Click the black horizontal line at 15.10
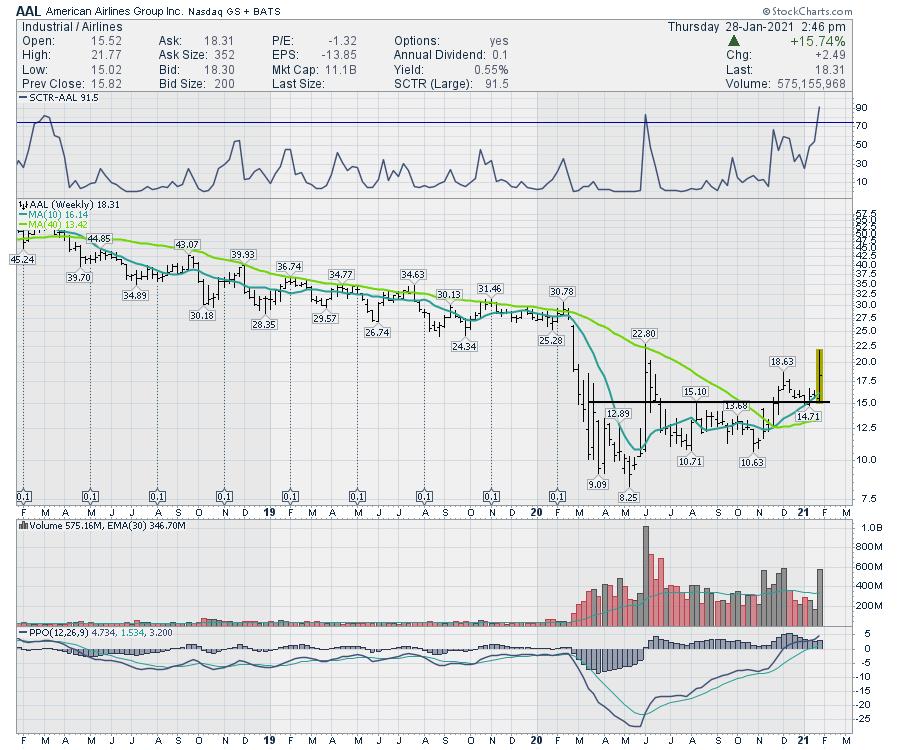Image resolution: width=900 pixels, height=750 pixels. click(700, 402)
